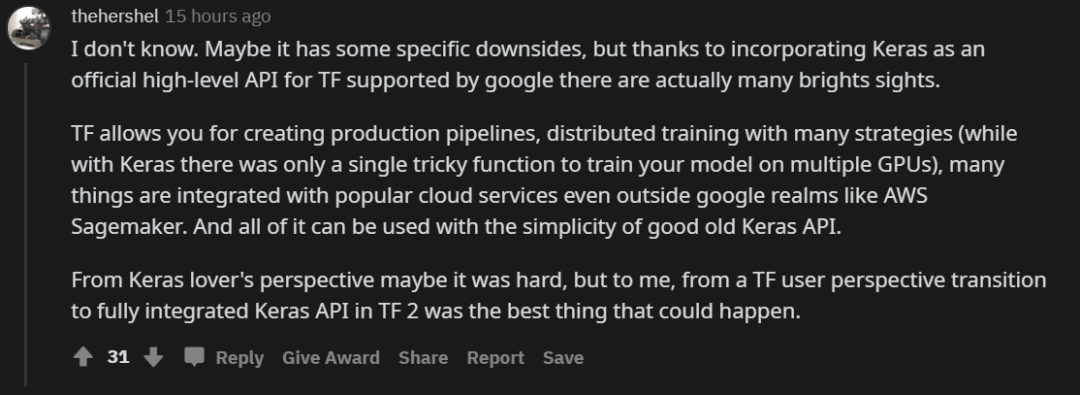Downvote thehershel's comment
1080x395 pixels.
pos(153,357)
